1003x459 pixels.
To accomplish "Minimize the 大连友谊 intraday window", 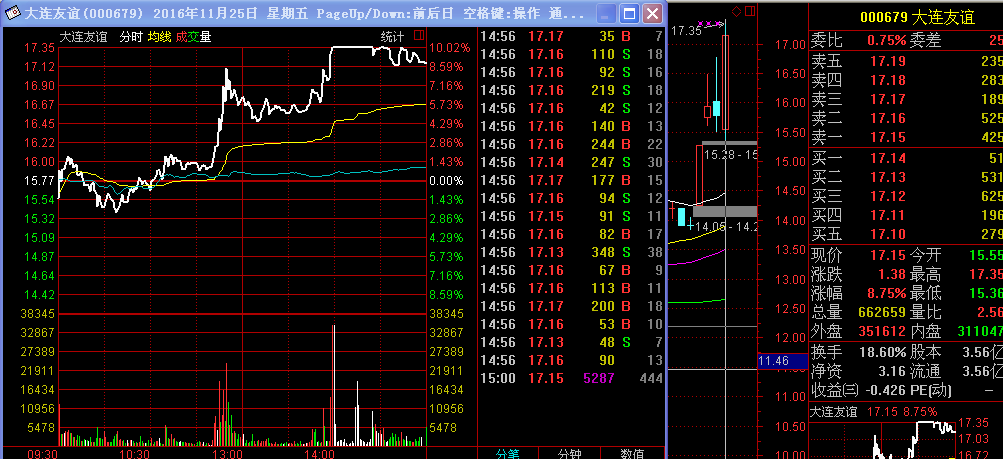I will point(604,14).
